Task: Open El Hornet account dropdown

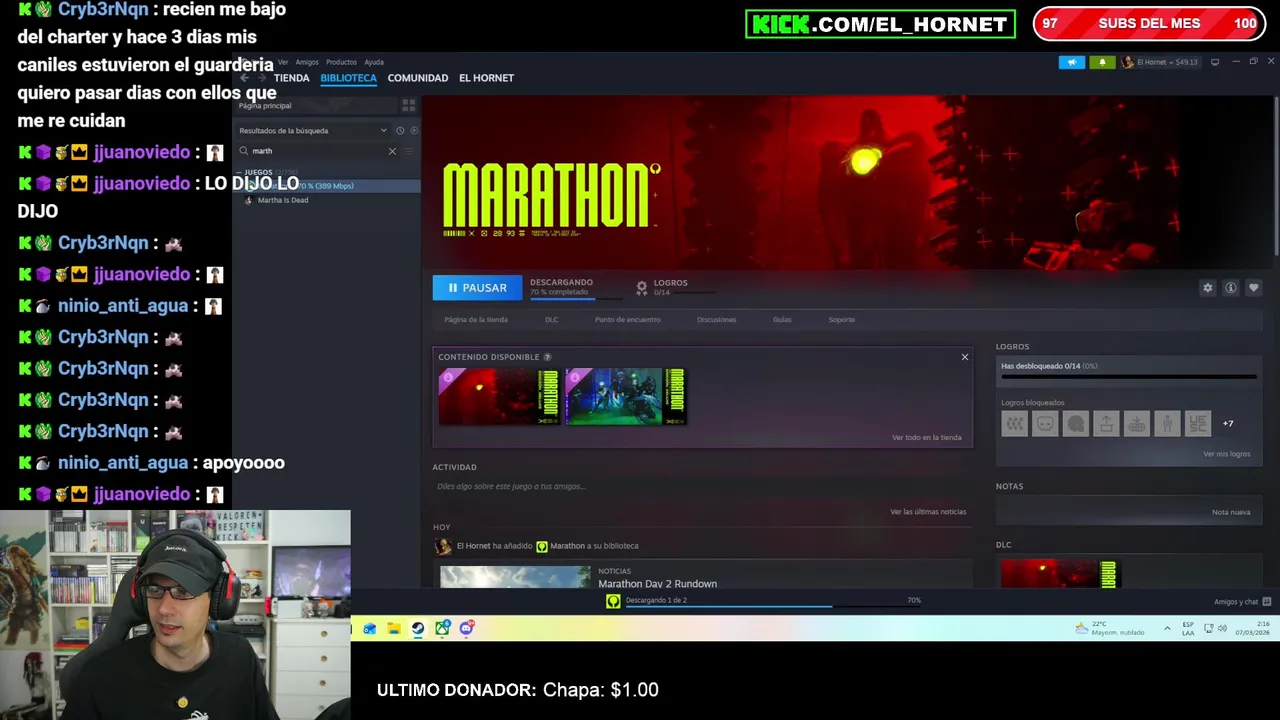Action: [x=1160, y=62]
